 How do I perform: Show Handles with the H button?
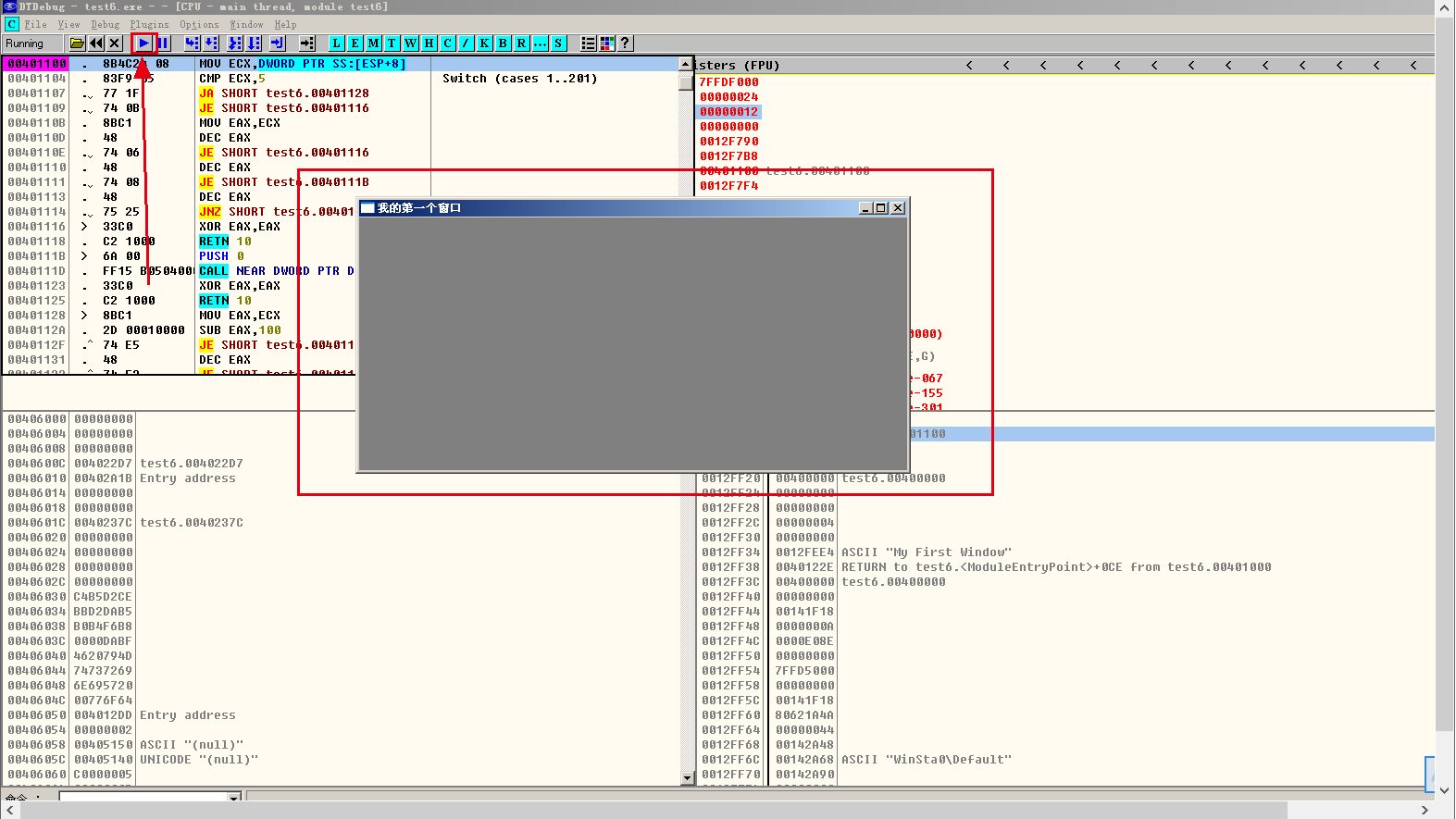[429, 43]
